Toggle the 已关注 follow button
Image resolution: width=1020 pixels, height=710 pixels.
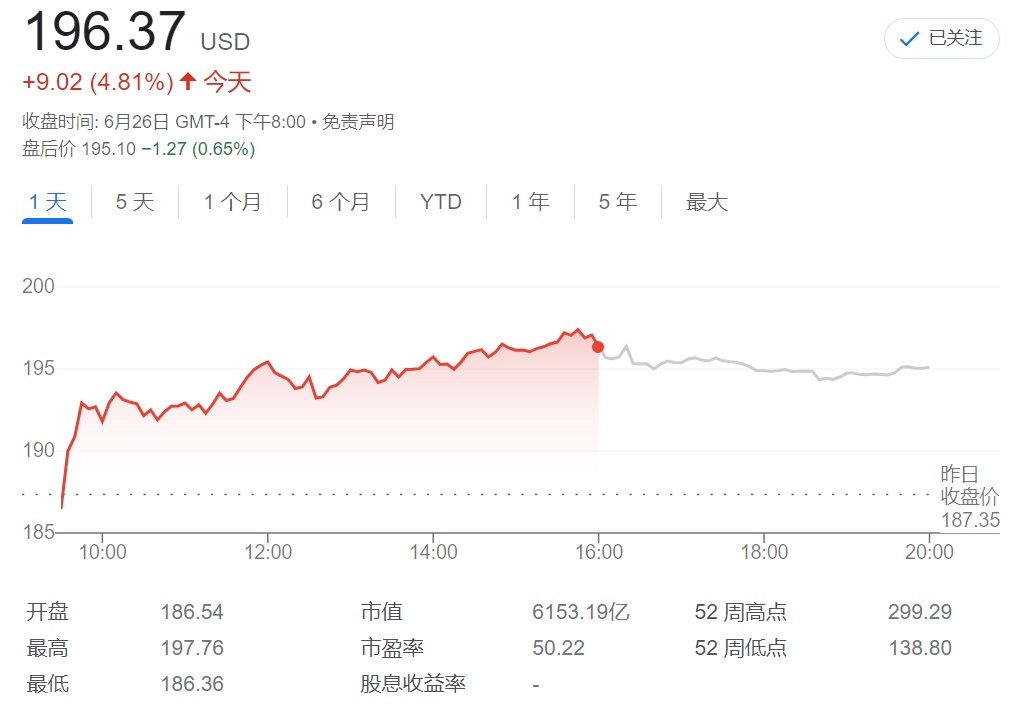tap(941, 39)
